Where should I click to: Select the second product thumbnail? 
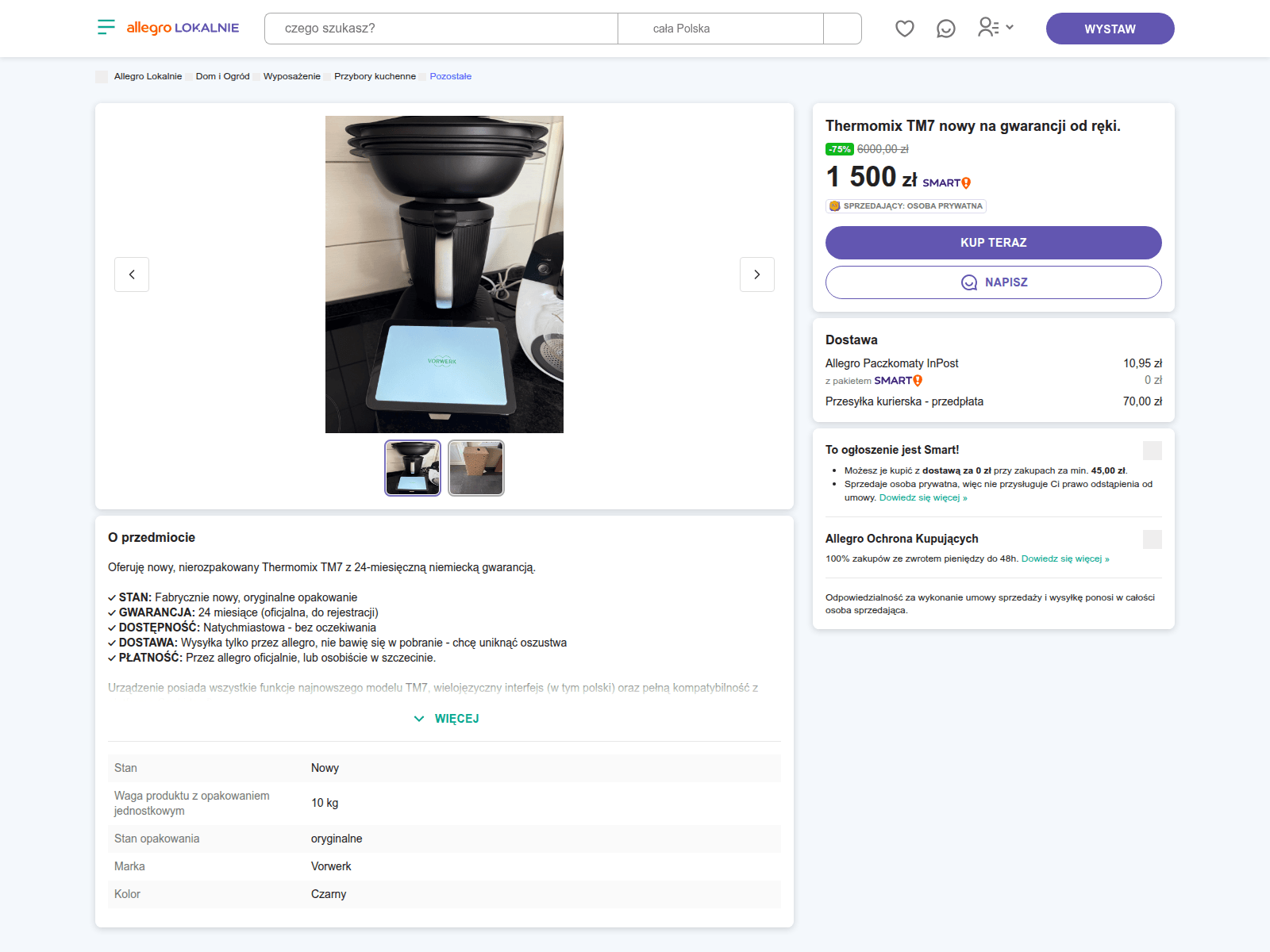[x=475, y=468]
